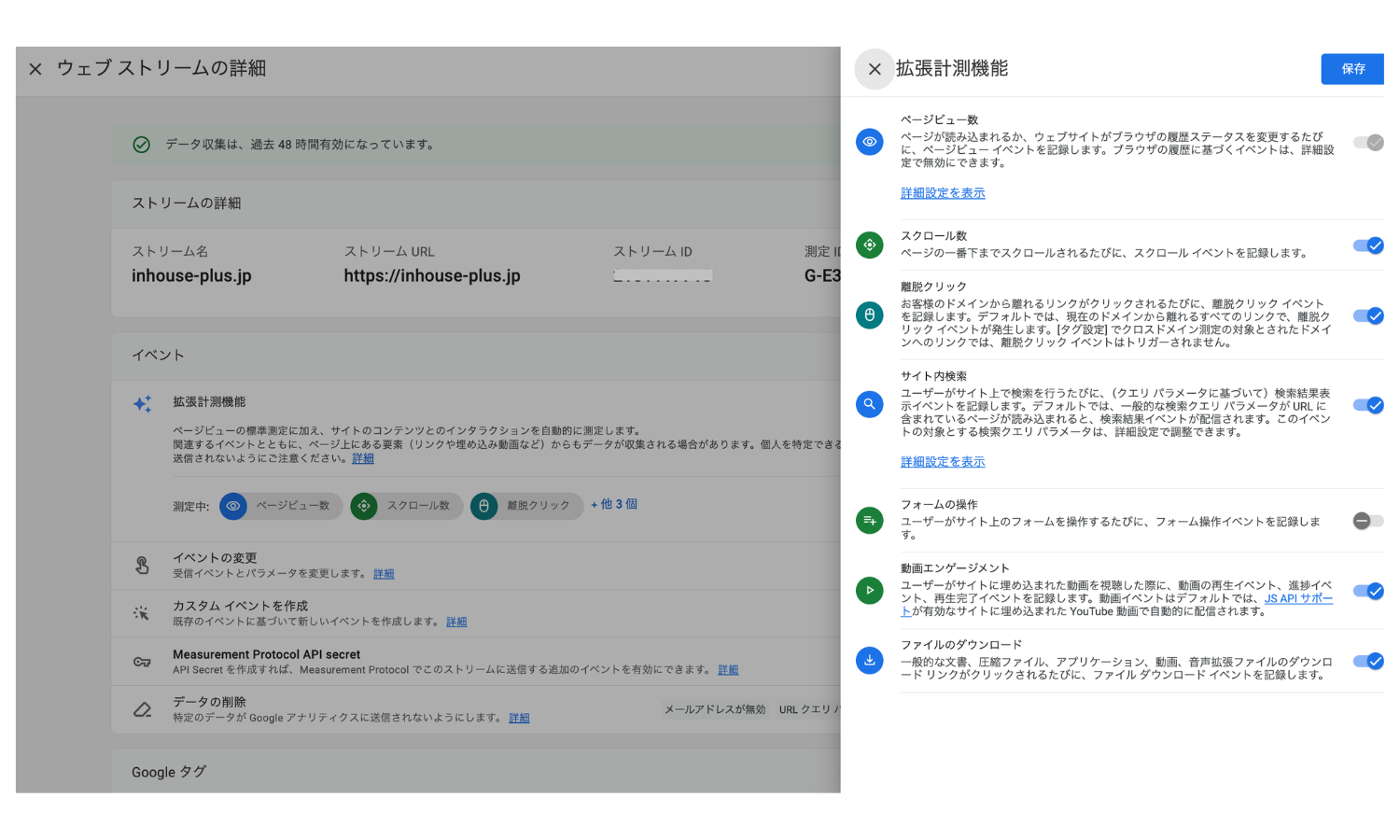Screen dimensions: 1400x840
Task: Show more with + 他 3 個
Action: (x=614, y=504)
